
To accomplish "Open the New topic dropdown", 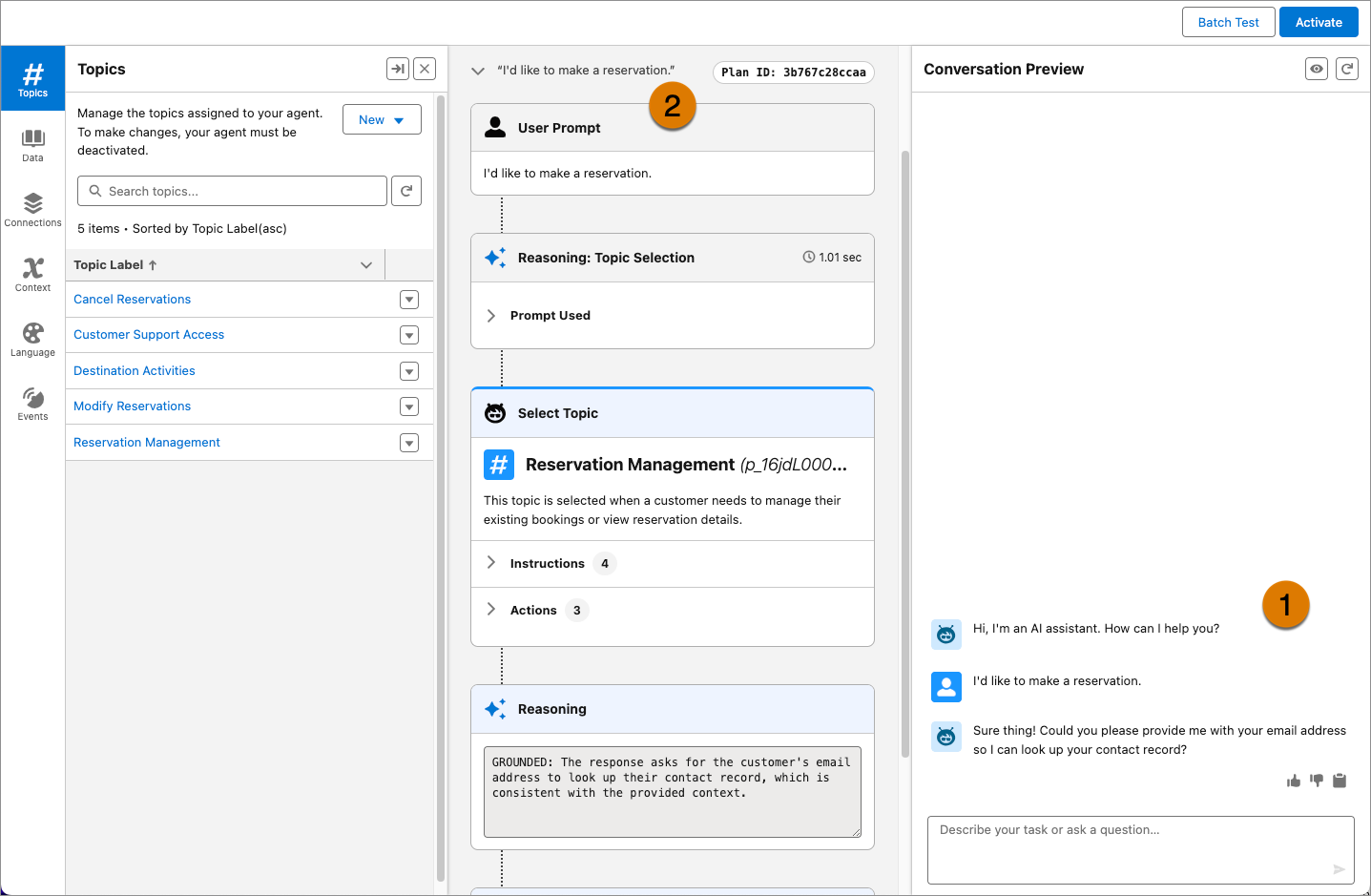I will point(382,119).
